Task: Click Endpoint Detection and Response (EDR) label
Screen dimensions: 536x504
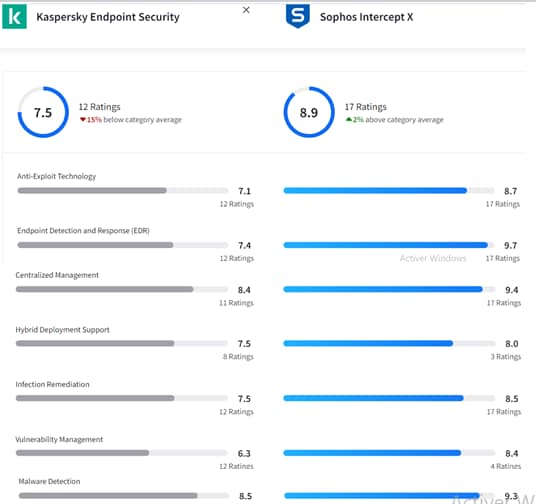Action: tap(83, 231)
